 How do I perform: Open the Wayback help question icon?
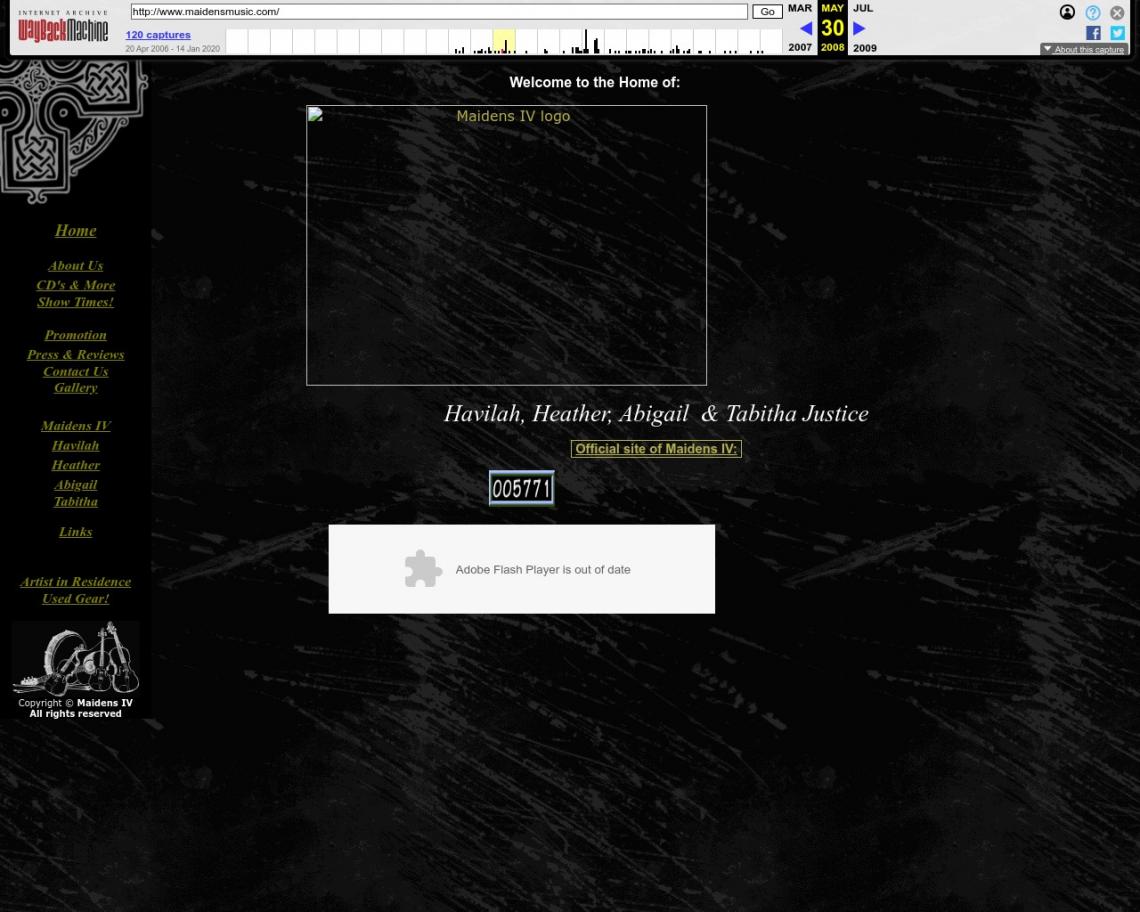1092,12
